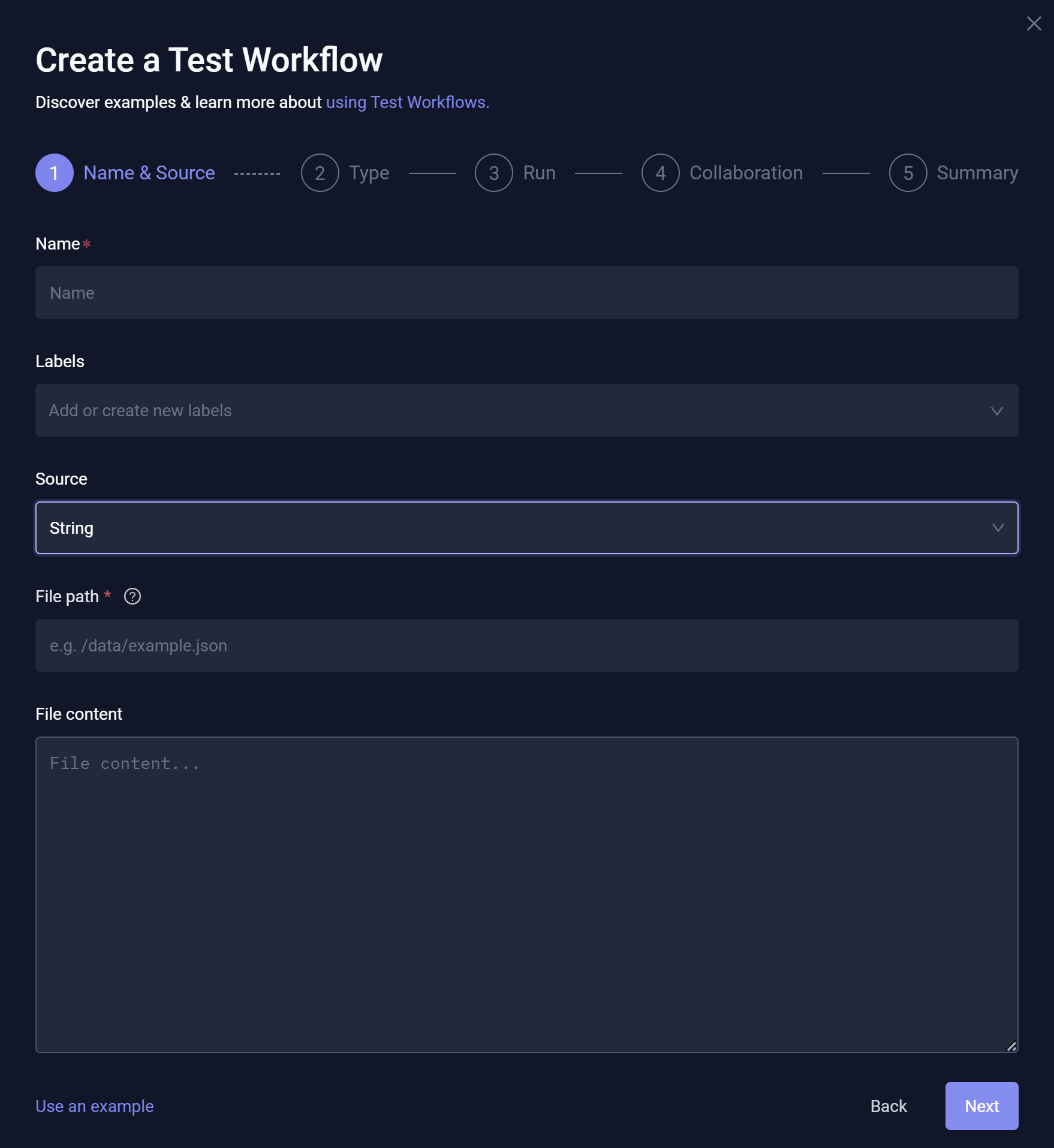
Task: Click the Back button
Action: click(x=889, y=1105)
